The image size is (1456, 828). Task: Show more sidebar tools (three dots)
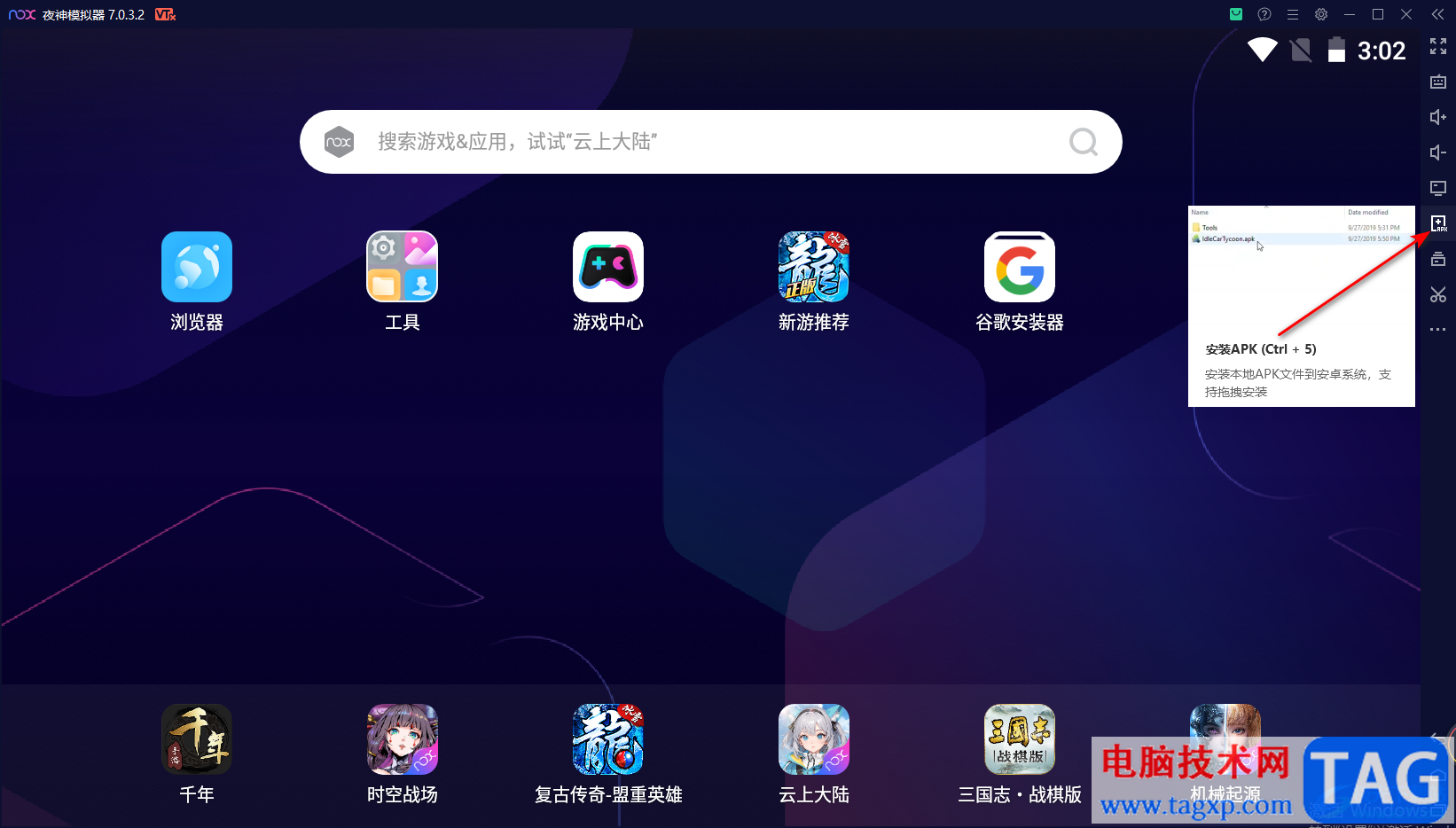[x=1438, y=329]
